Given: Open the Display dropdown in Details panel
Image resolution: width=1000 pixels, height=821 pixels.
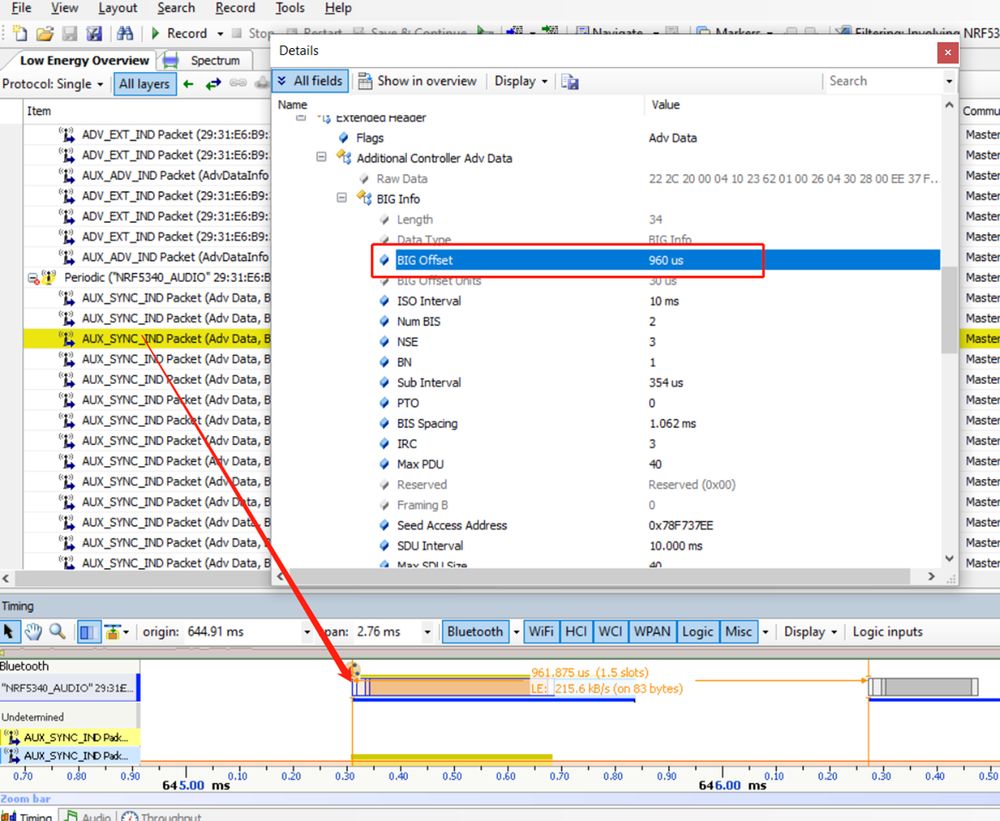Looking at the screenshot, I should (x=521, y=81).
